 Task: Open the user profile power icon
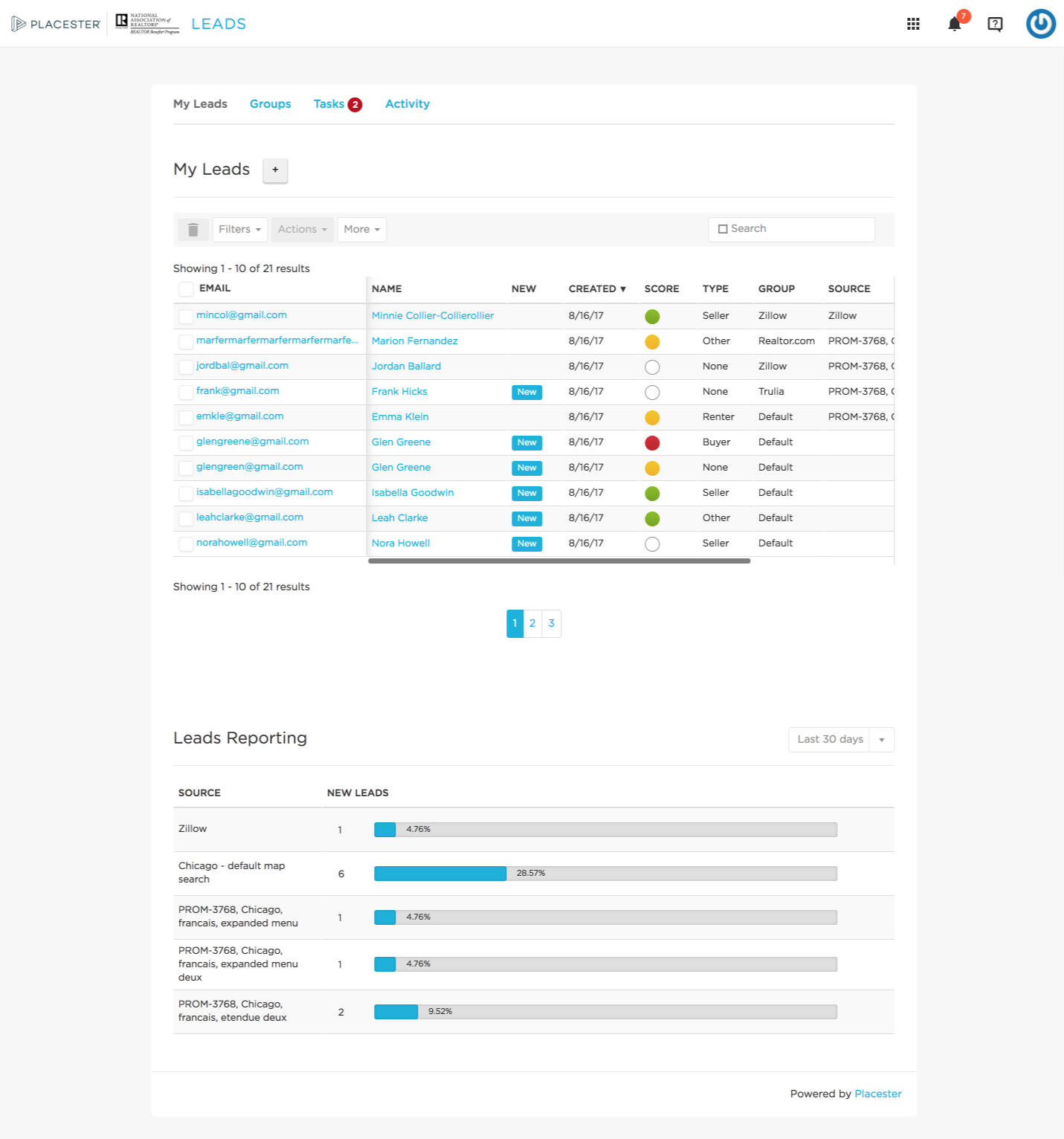(1040, 24)
